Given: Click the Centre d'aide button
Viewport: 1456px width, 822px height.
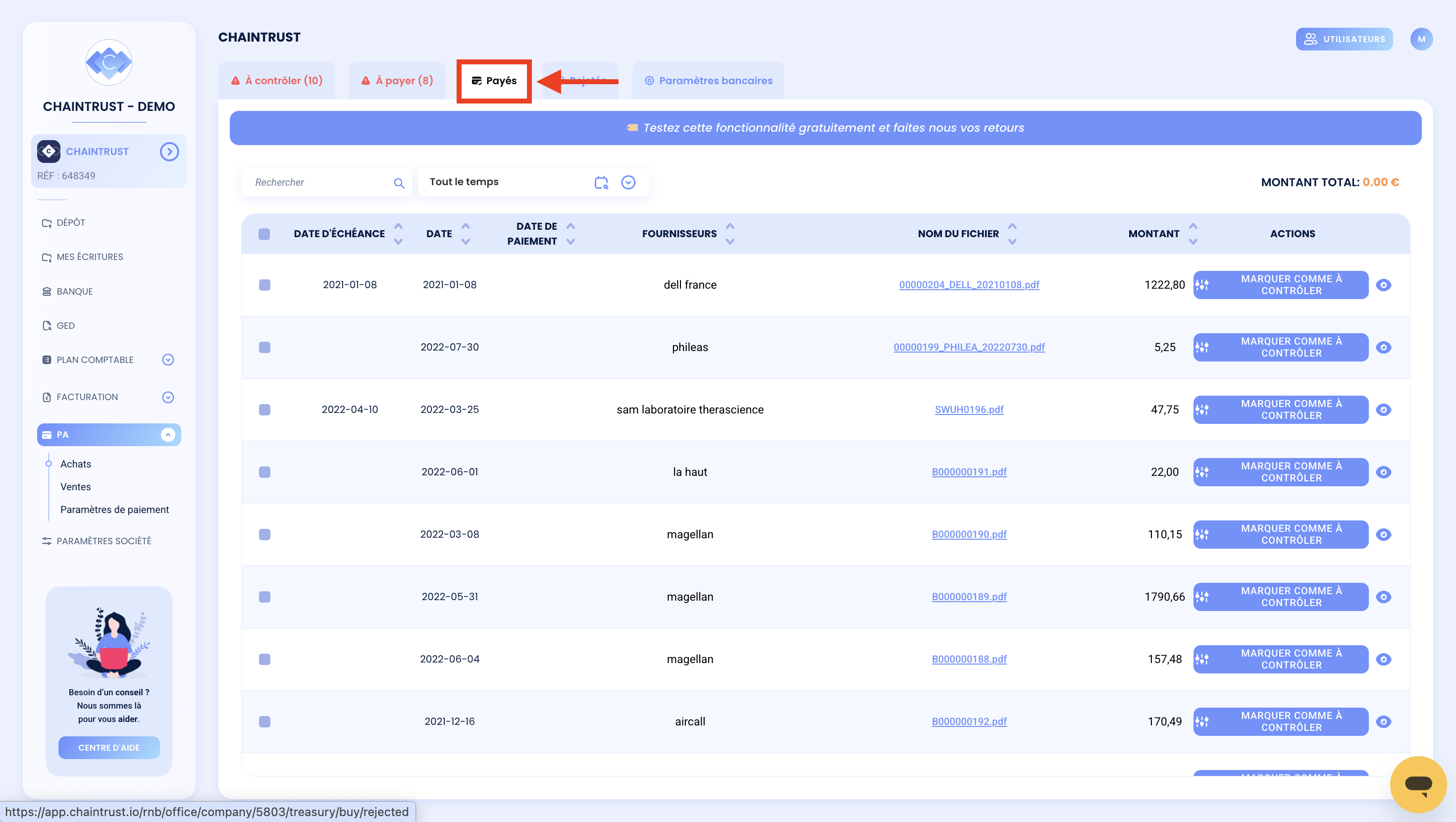Looking at the screenshot, I should [109, 747].
